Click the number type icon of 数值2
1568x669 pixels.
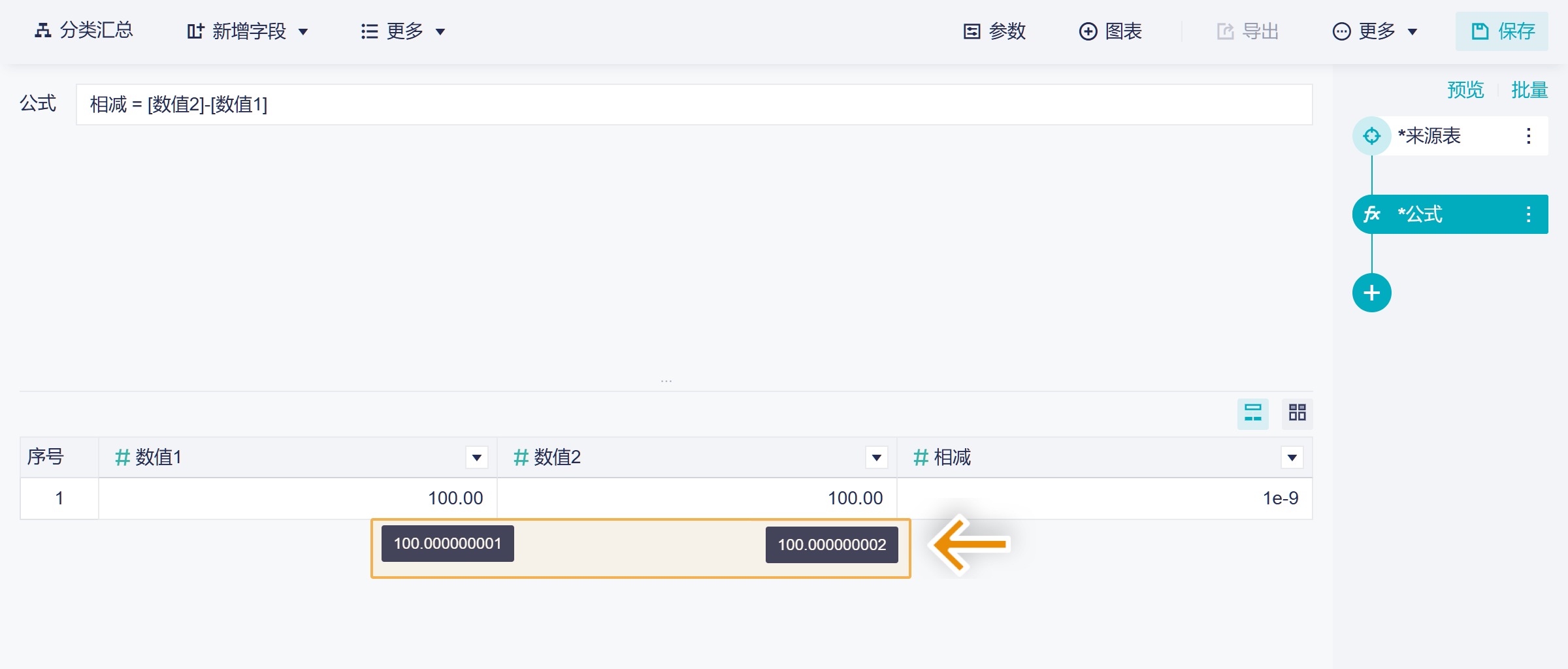pyautogui.click(x=521, y=457)
